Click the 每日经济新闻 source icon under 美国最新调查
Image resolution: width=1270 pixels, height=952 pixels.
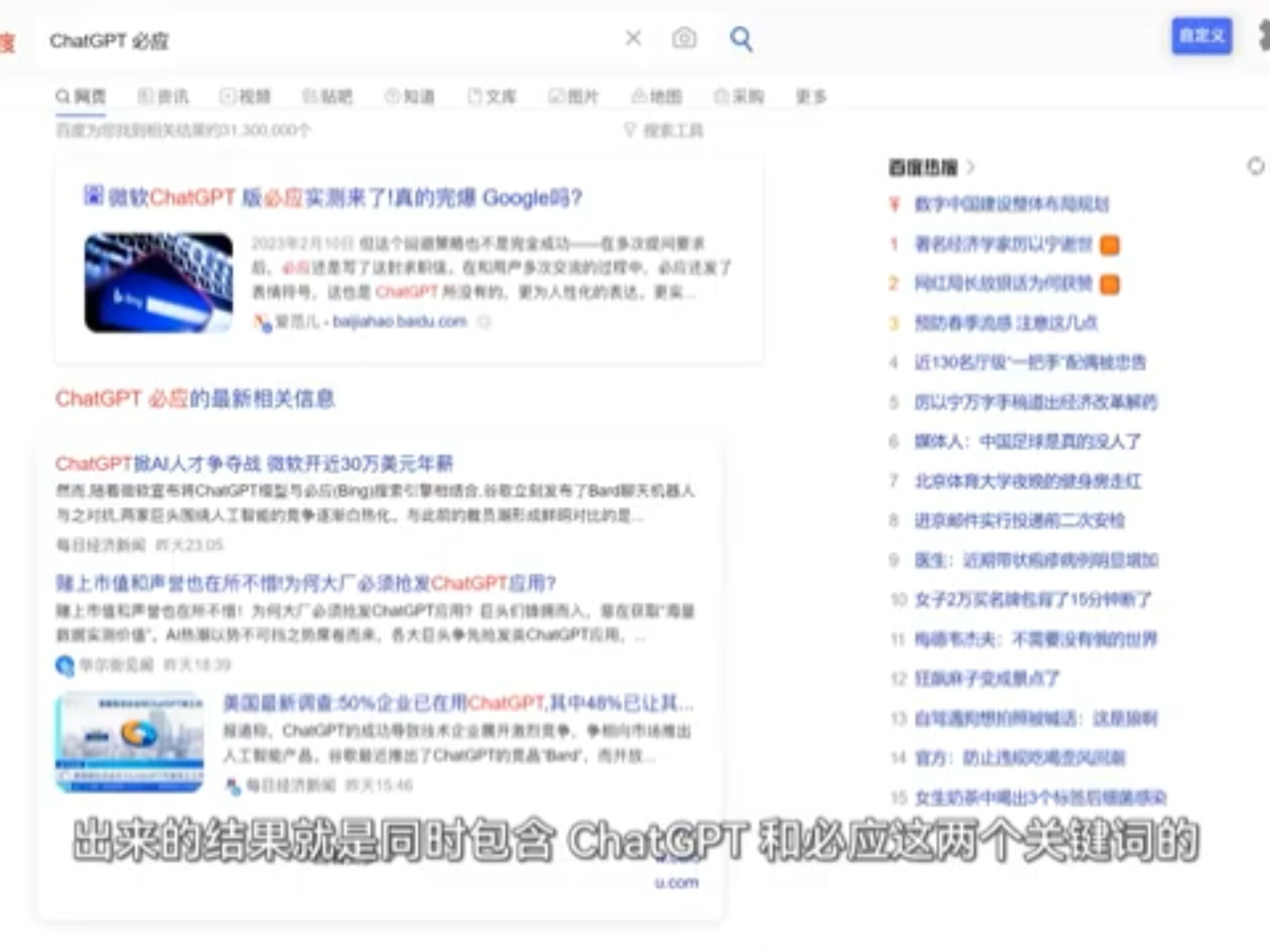(x=233, y=786)
